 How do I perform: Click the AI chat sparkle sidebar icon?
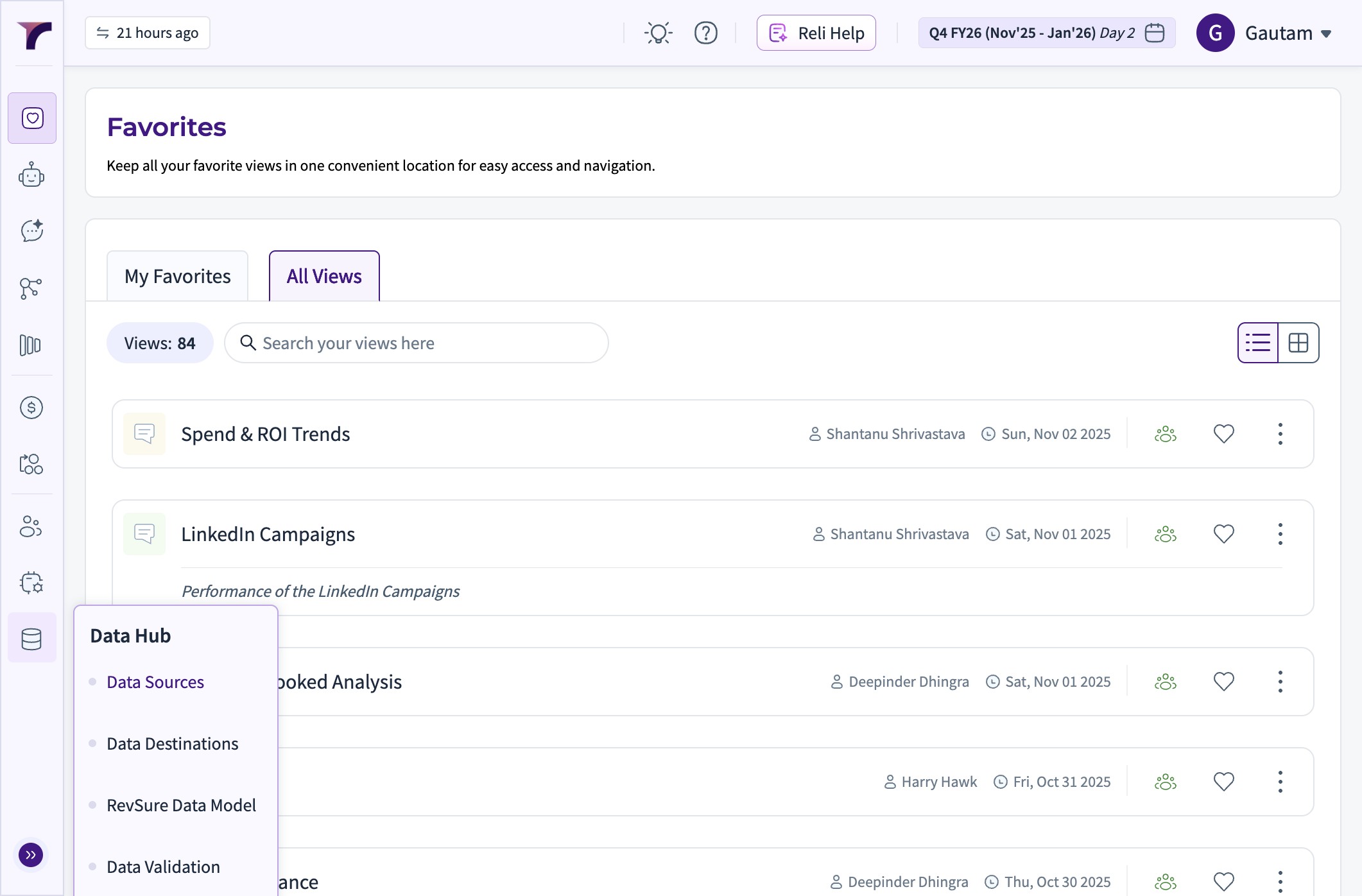pos(31,231)
